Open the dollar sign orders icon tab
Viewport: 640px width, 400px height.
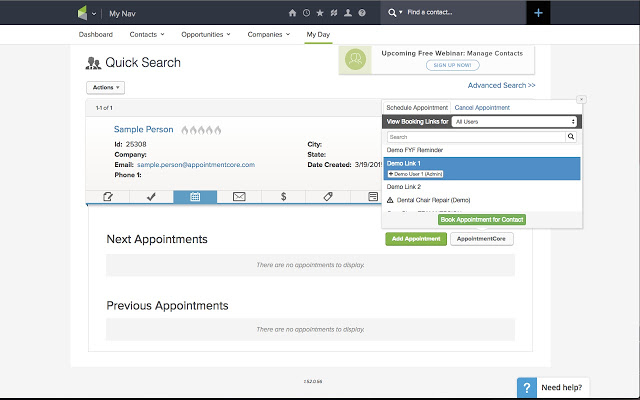[283, 197]
